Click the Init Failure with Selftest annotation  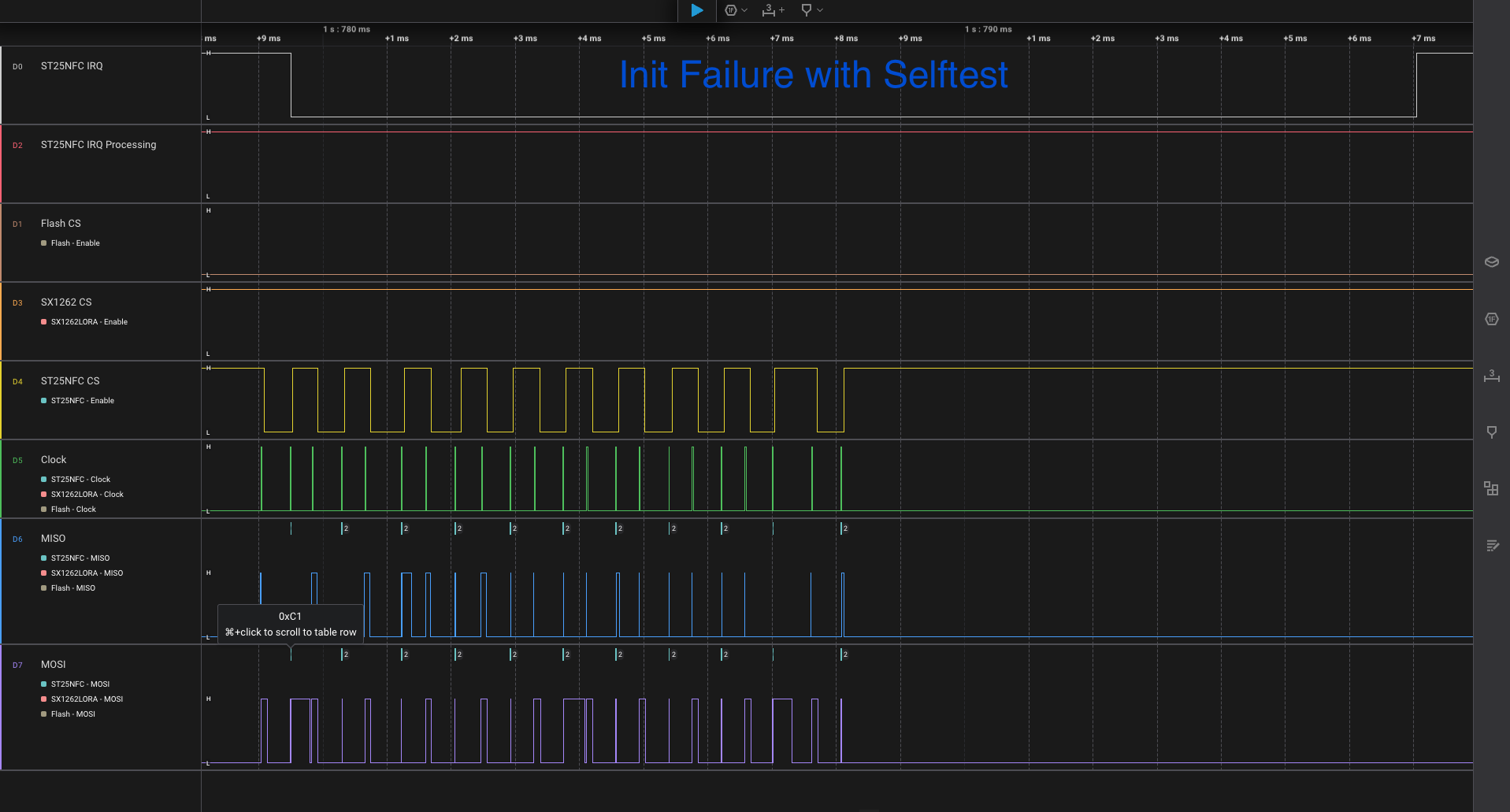coord(813,76)
